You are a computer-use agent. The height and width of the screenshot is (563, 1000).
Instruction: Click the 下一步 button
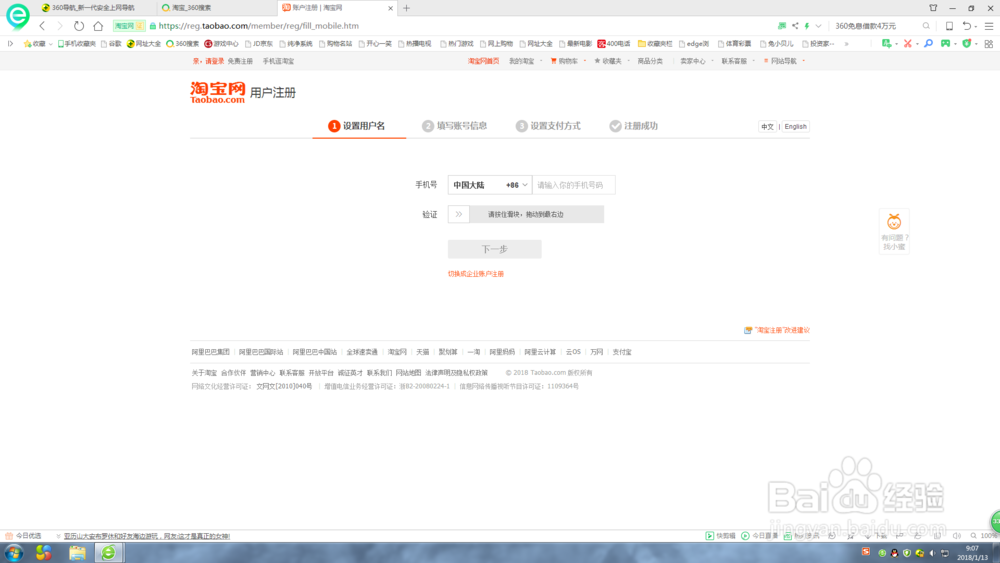click(x=494, y=249)
